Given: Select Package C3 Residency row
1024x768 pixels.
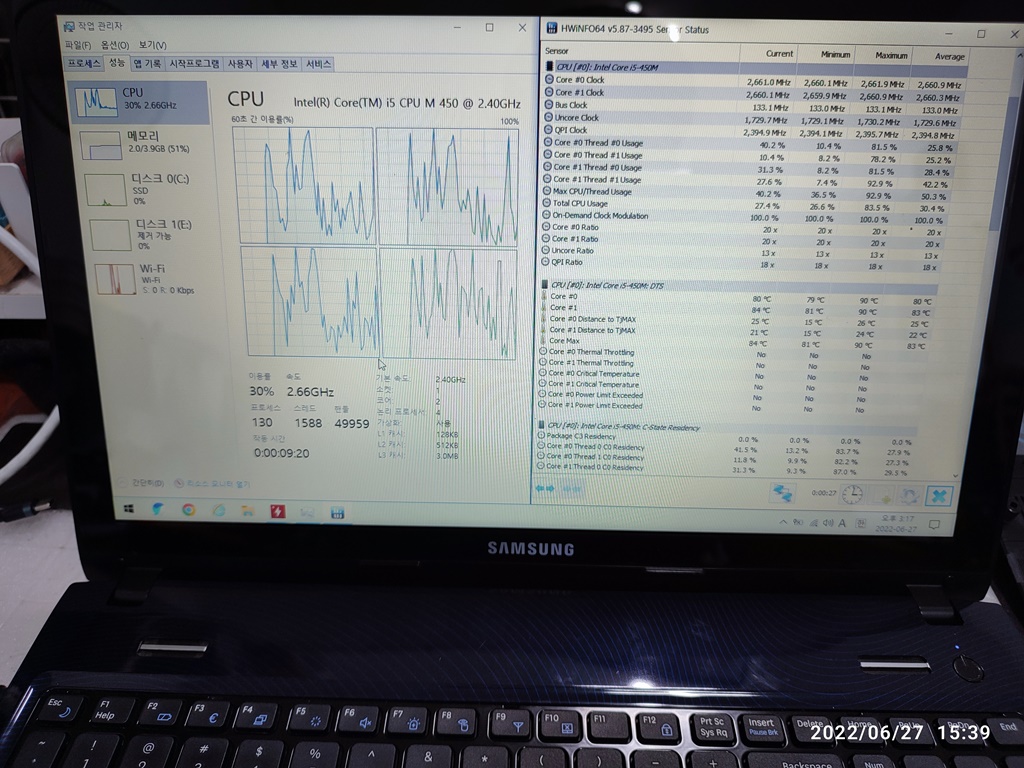Looking at the screenshot, I should pos(725,438).
